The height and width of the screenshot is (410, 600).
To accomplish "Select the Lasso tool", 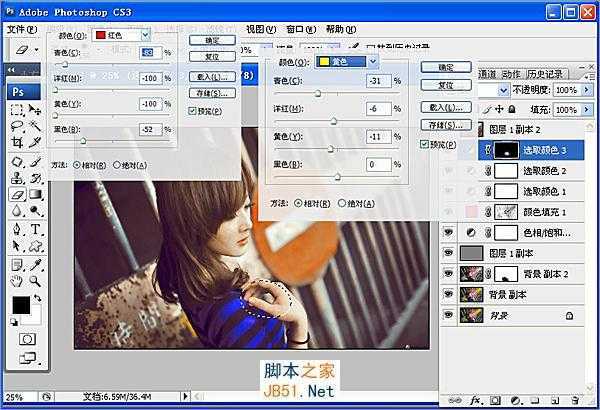I will tap(17, 126).
